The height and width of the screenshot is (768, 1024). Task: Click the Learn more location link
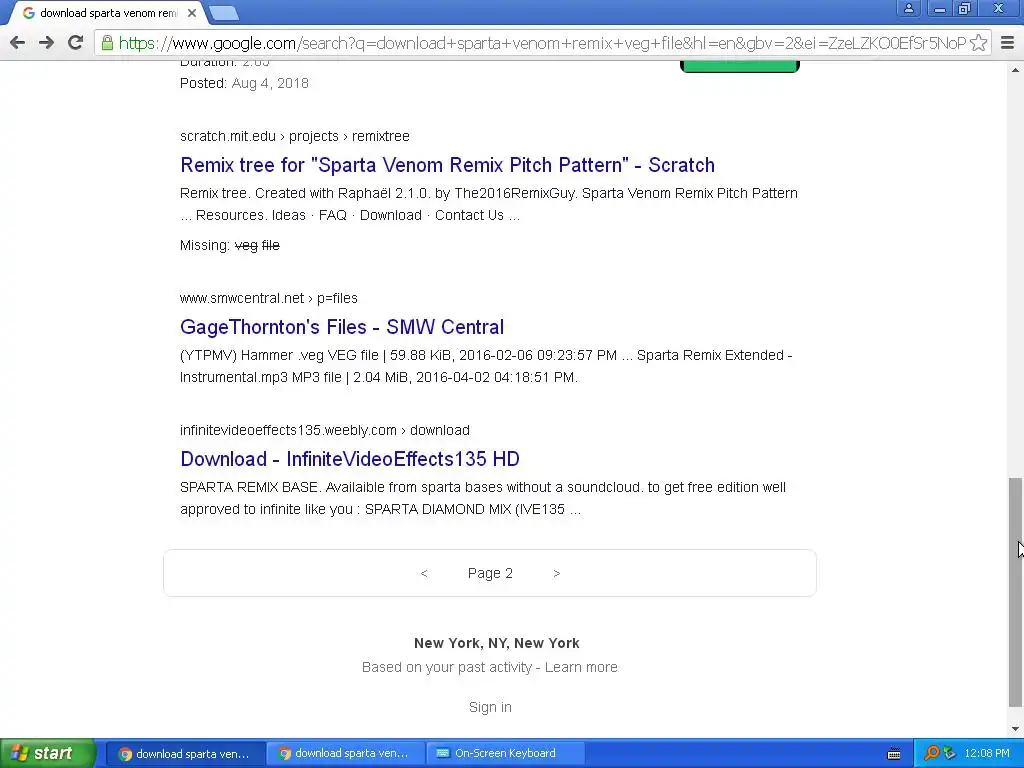(581, 667)
